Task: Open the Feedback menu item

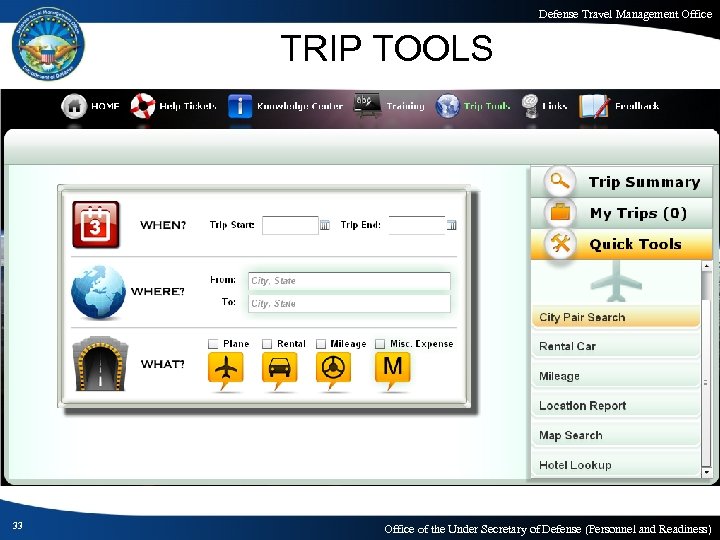Action: click(x=637, y=106)
